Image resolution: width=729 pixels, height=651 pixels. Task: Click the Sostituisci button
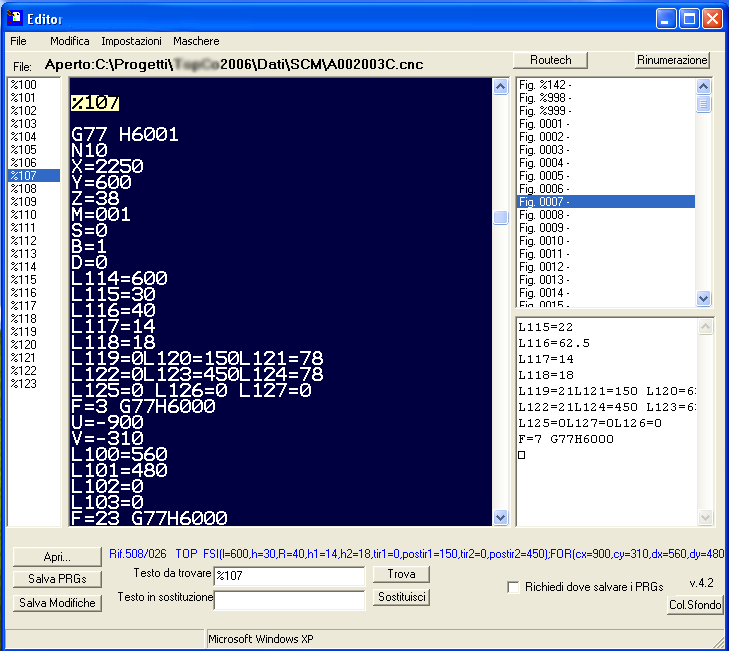(401, 597)
